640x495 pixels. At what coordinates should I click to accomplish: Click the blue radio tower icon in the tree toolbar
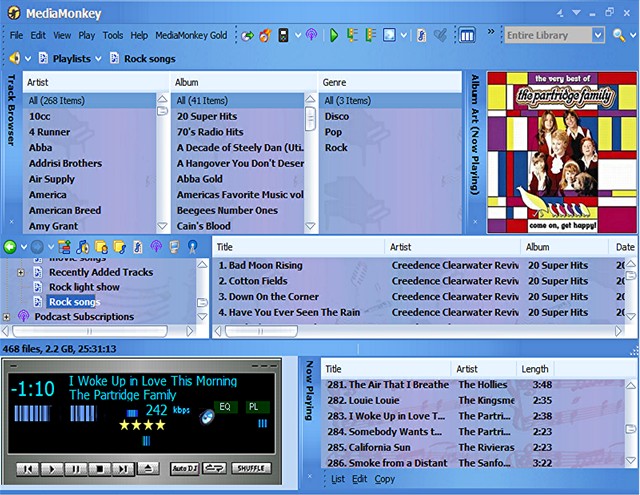pos(192,246)
